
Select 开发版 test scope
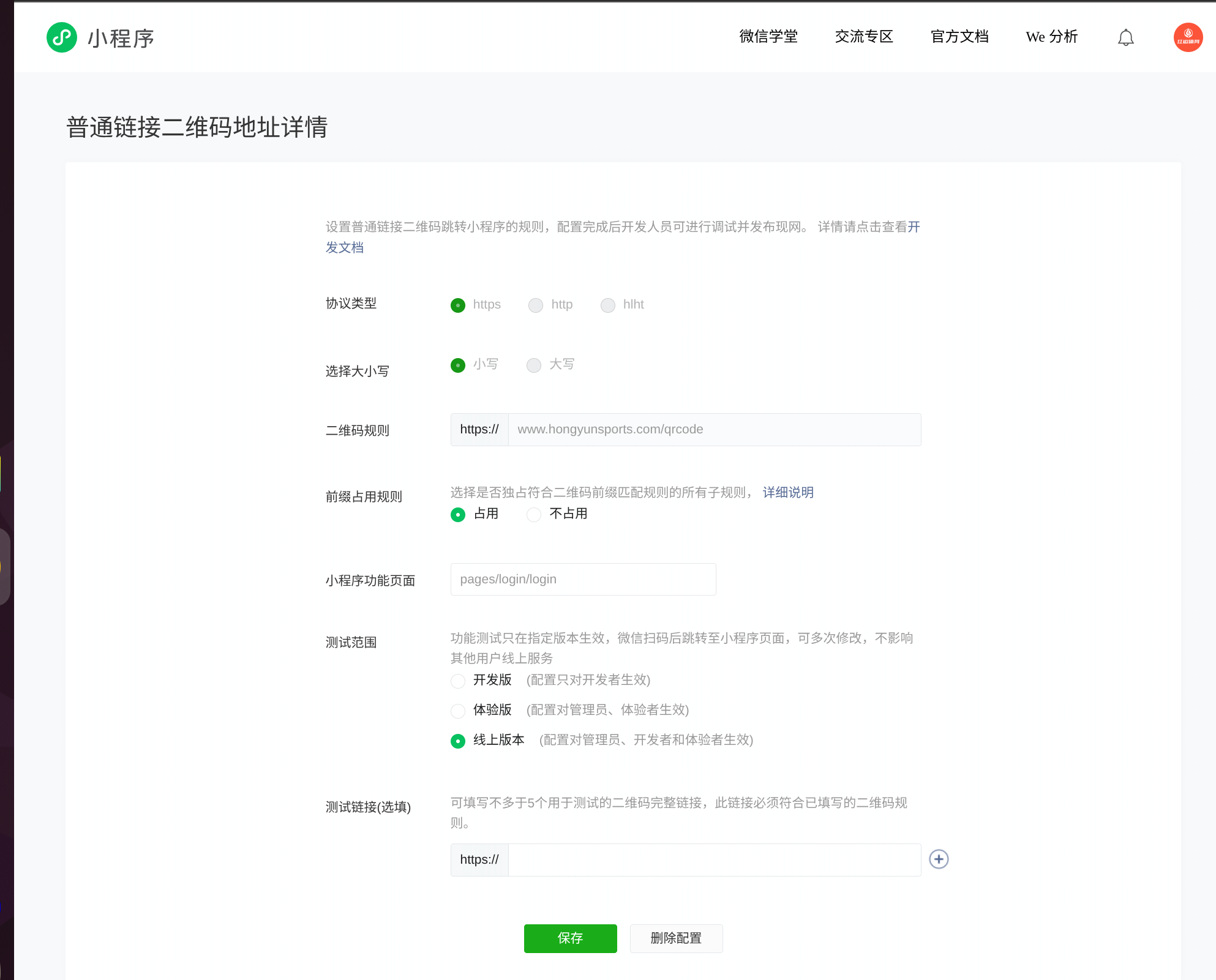tap(458, 681)
